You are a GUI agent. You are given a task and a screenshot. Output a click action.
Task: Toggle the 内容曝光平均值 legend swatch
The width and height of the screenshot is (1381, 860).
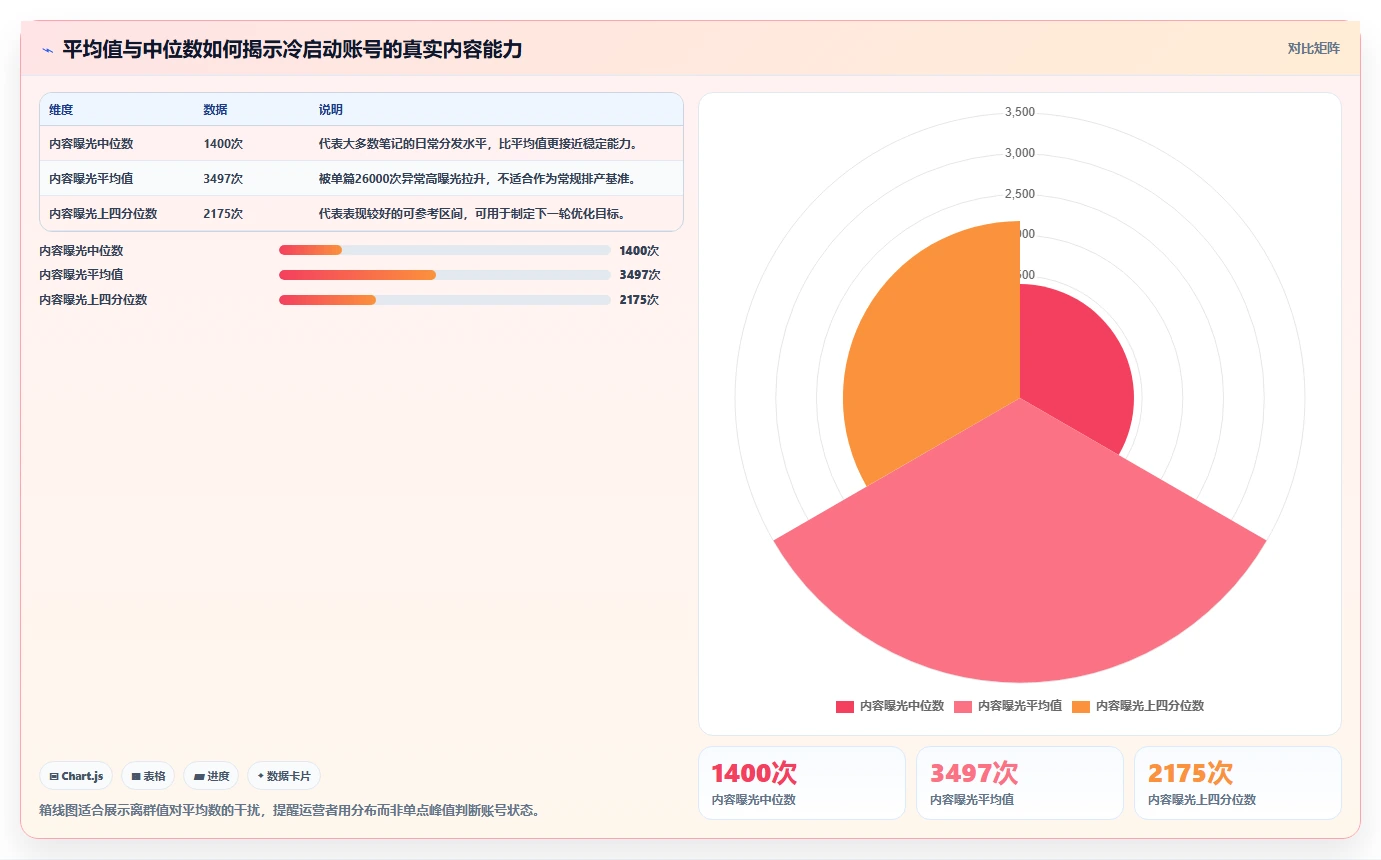(x=963, y=706)
